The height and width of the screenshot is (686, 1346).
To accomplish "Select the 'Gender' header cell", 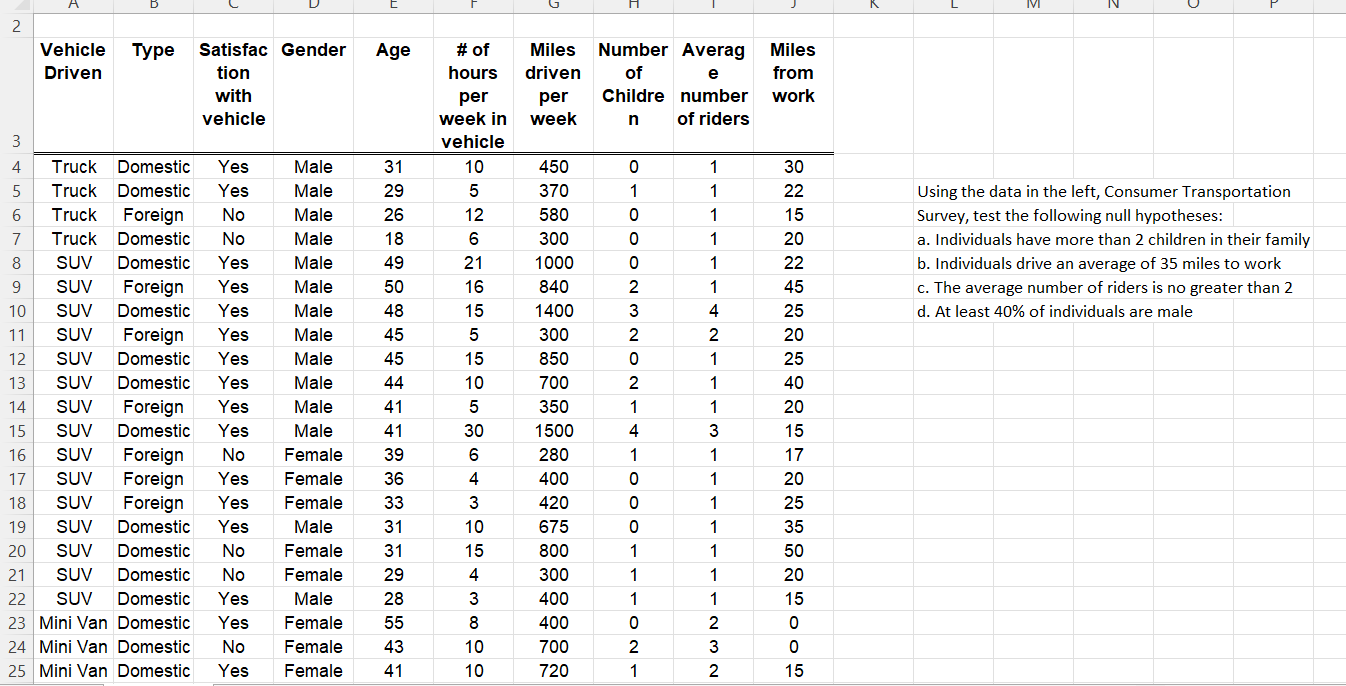I will tap(313, 95).
